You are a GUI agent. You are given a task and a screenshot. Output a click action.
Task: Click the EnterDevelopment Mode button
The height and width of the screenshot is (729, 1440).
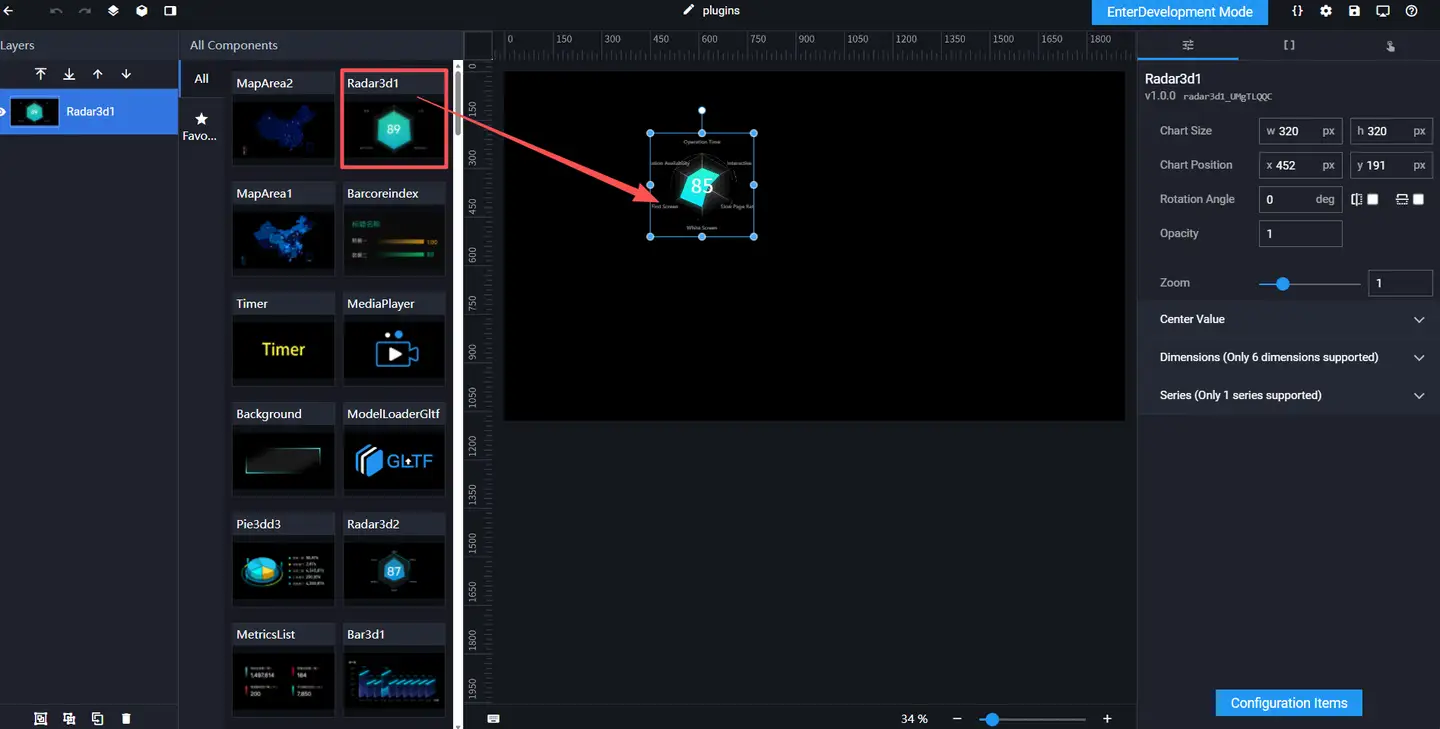[1179, 12]
